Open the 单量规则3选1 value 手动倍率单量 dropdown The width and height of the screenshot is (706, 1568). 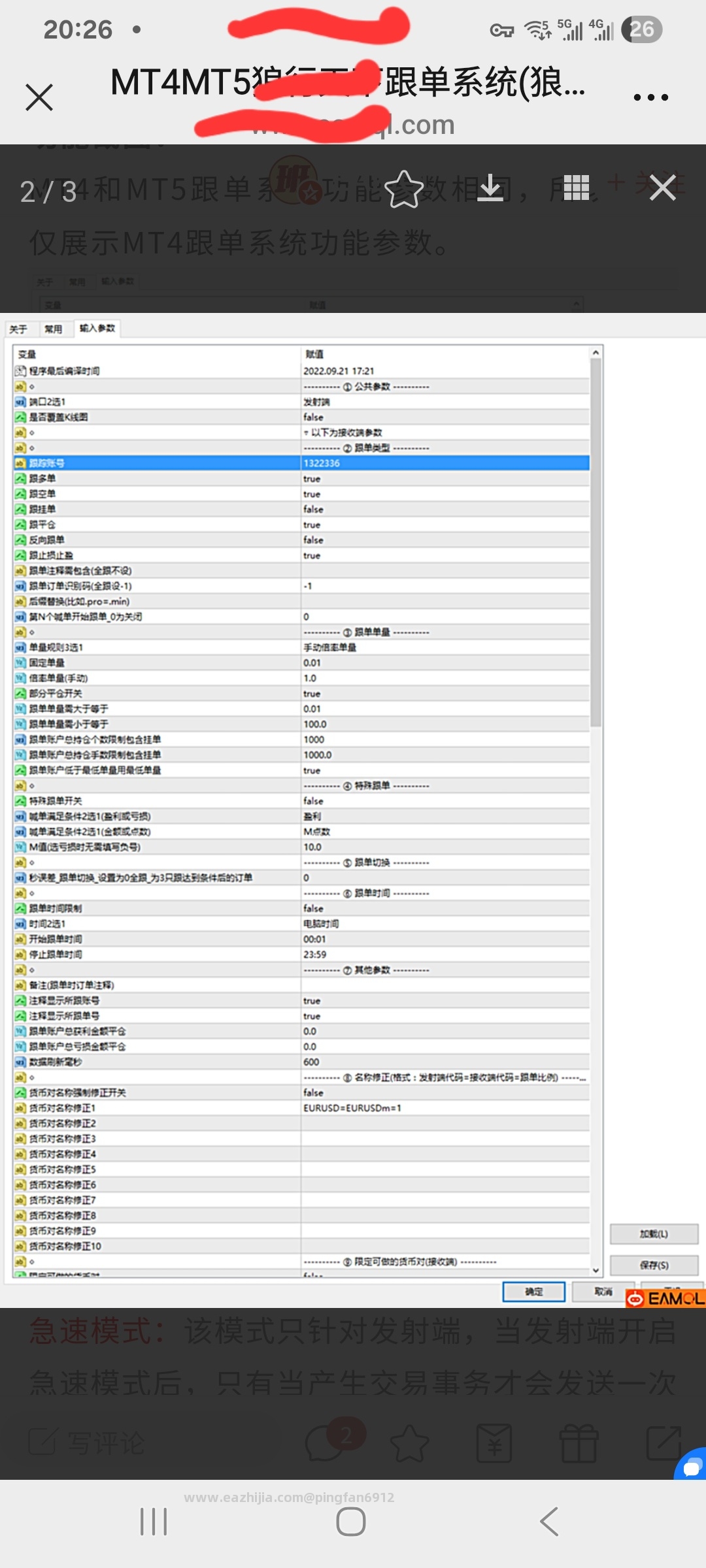(445, 647)
